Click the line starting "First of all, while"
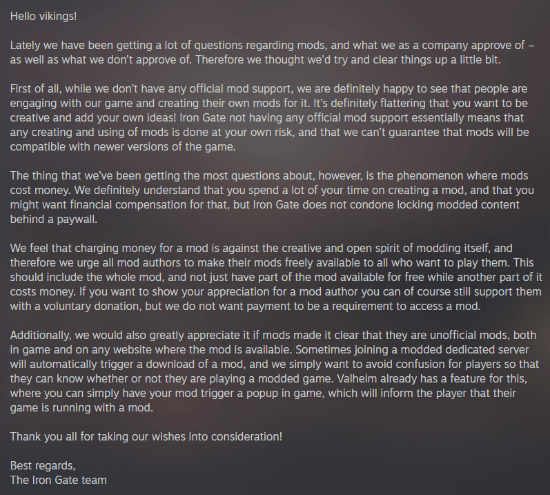Screen dimensions: 550x495 [x=268, y=89]
